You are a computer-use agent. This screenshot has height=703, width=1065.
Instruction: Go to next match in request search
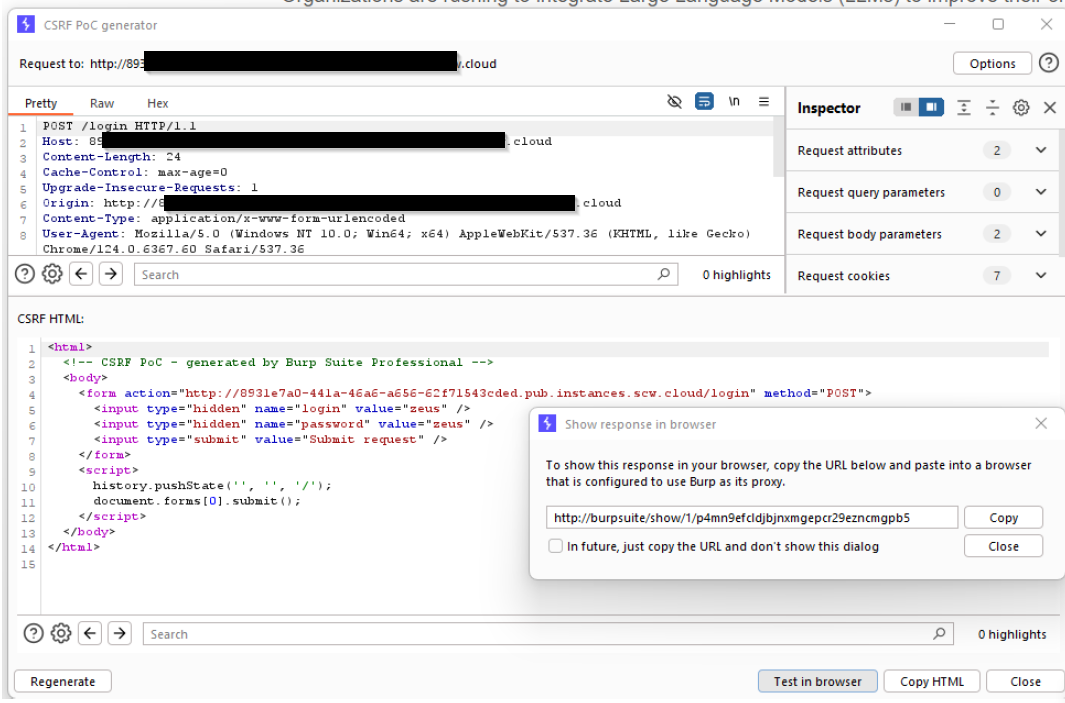coord(111,274)
